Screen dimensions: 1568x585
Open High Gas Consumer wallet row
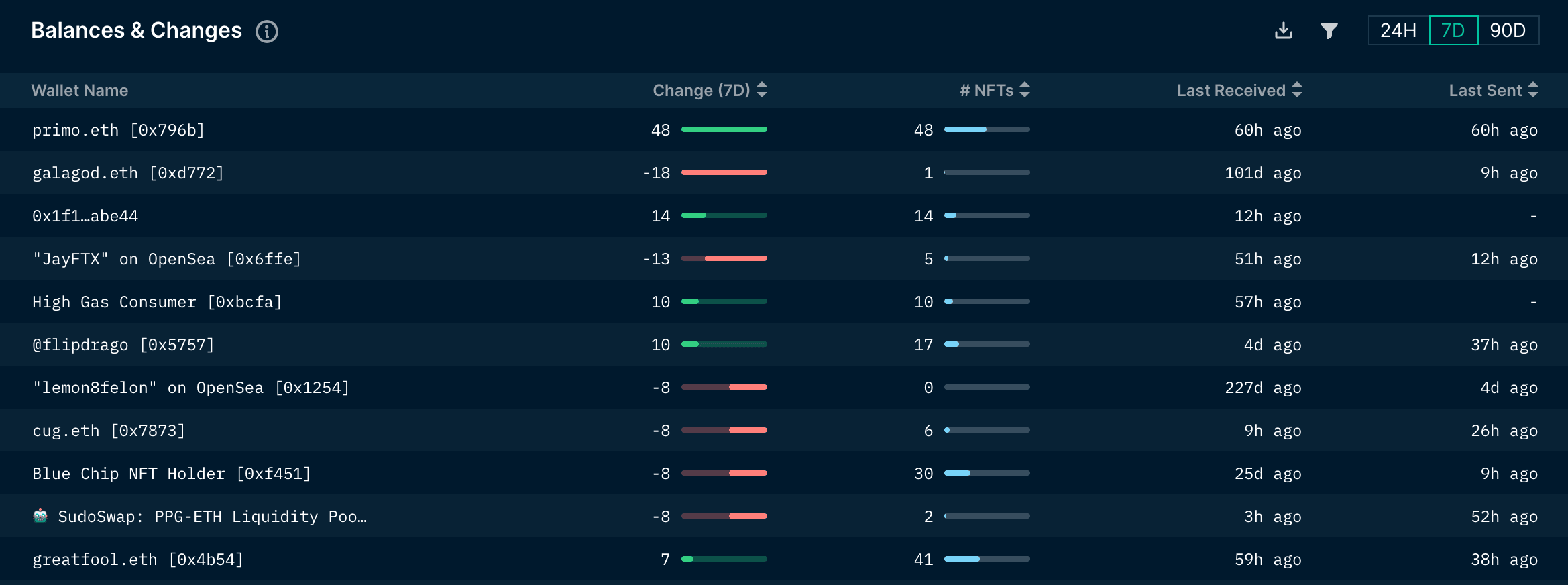pos(156,302)
